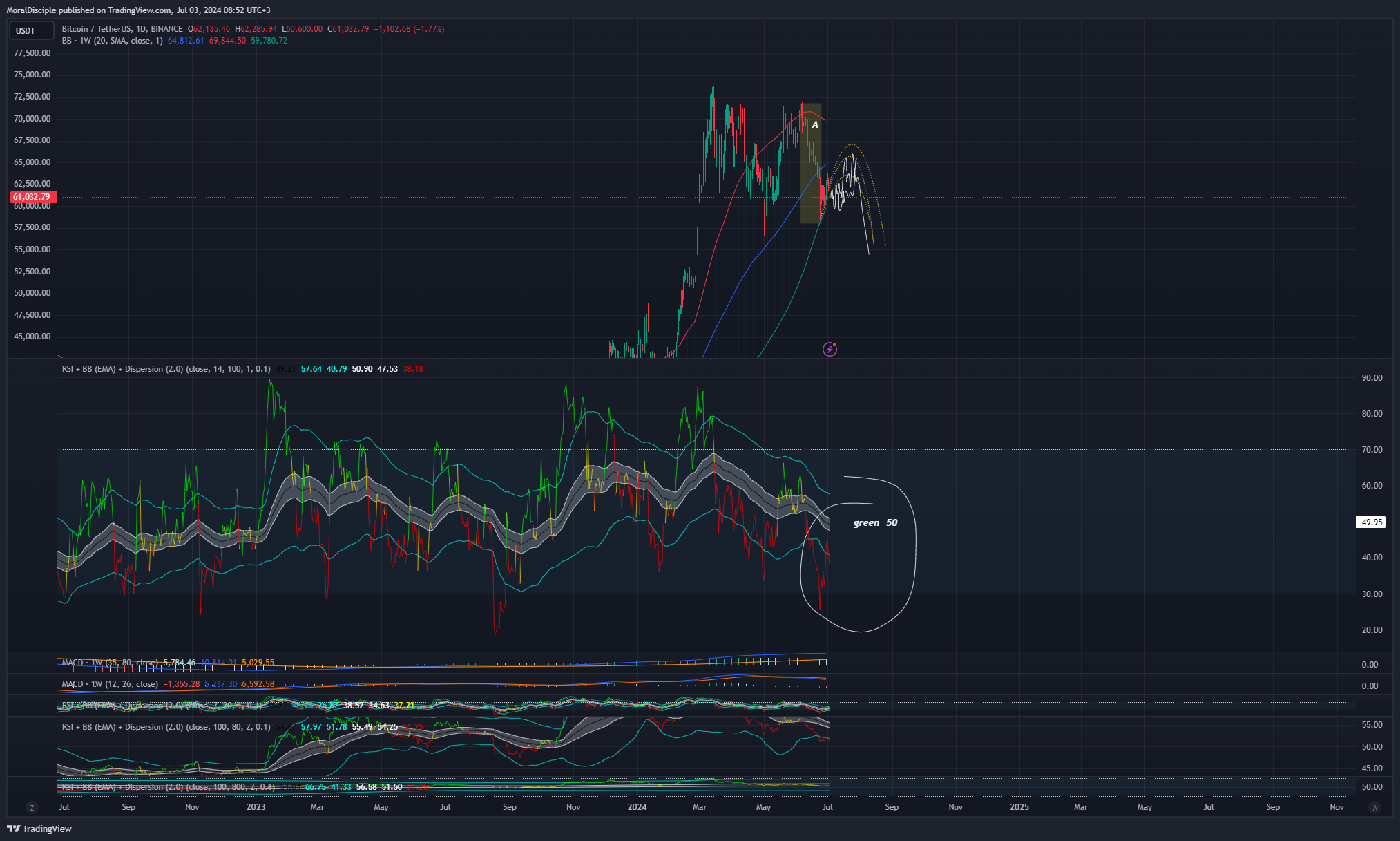Click the 'green 50' text annotation
The width and height of the screenshot is (1400, 841).
pyautogui.click(x=875, y=522)
